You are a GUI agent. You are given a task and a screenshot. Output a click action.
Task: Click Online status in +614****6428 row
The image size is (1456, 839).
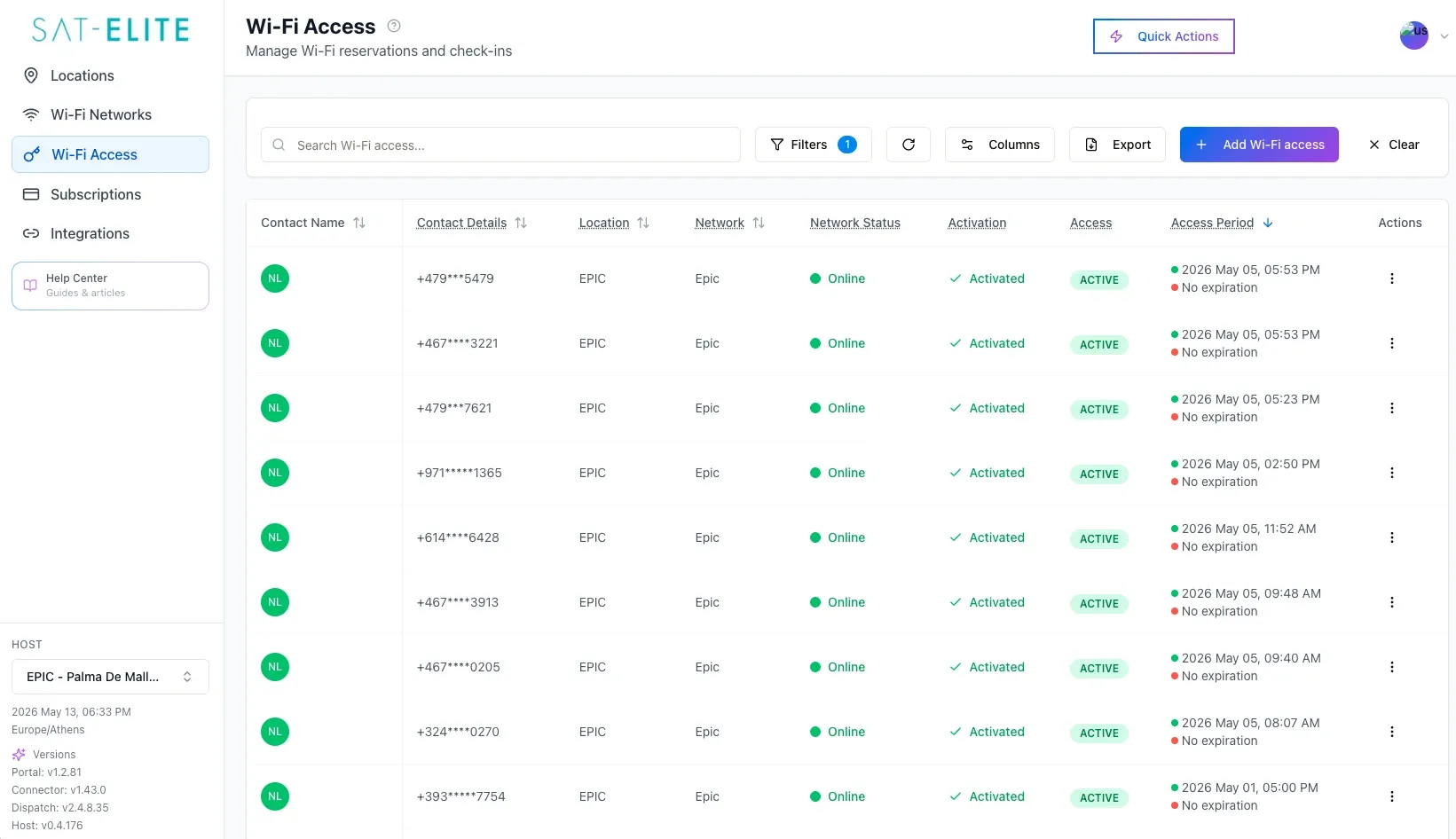(837, 537)
